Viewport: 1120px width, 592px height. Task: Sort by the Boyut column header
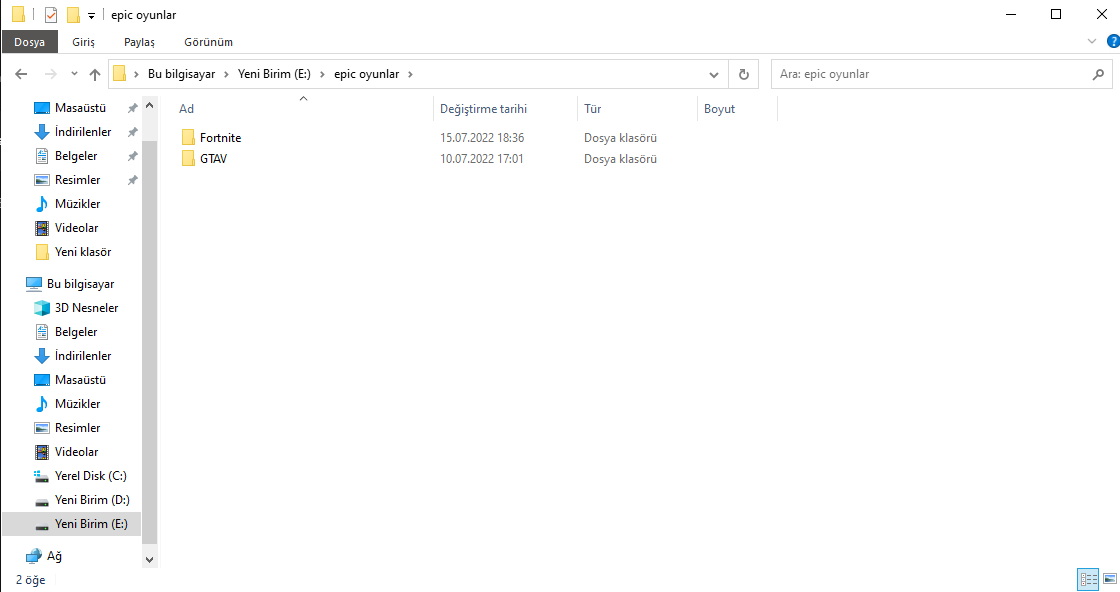click(x=719, y=109)
